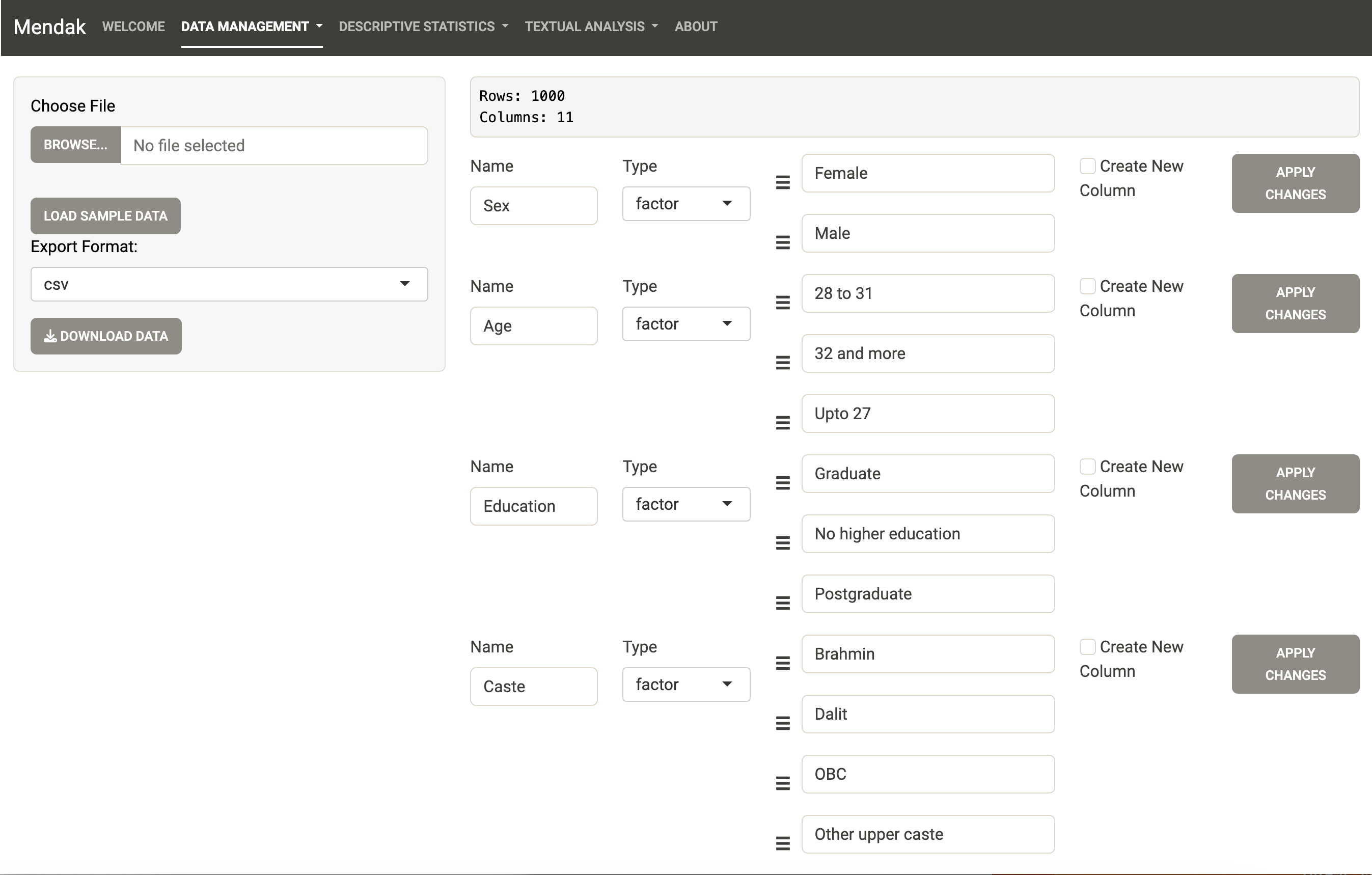
Task: Click the hamburger handle beside Other upper caste
Action: [x=783, y=843]
